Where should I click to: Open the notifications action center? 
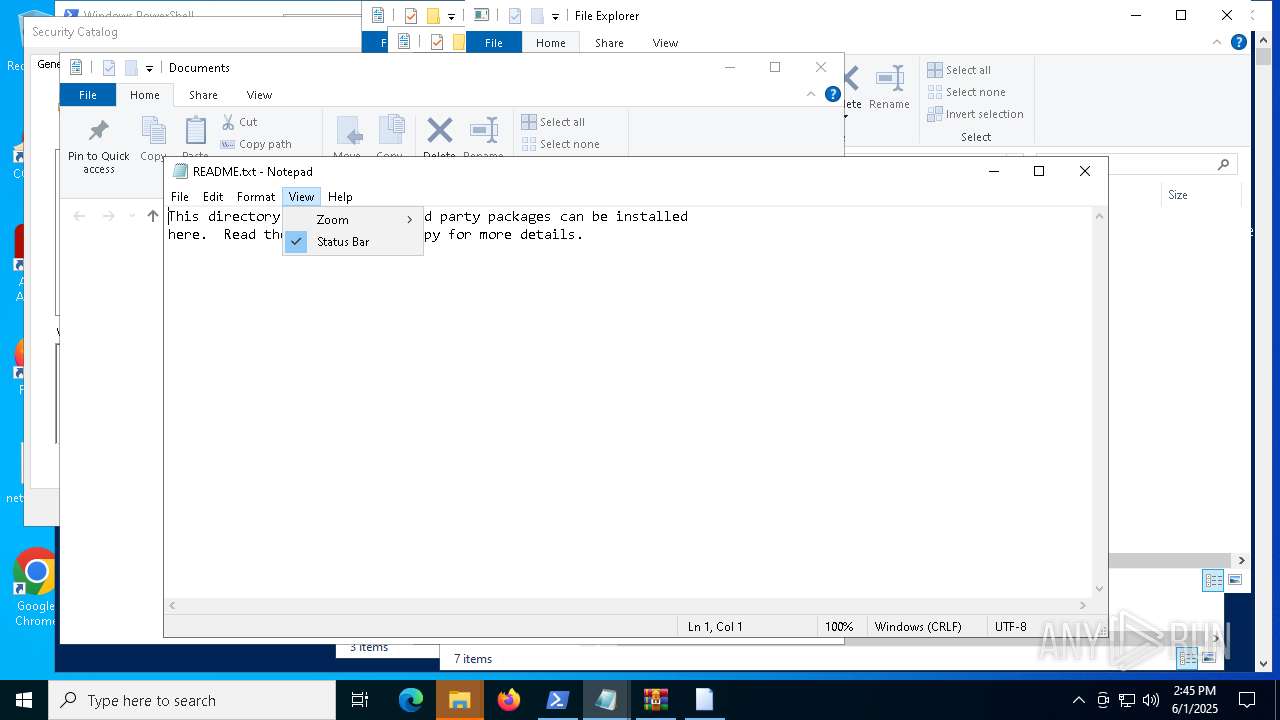(1246, 700)
